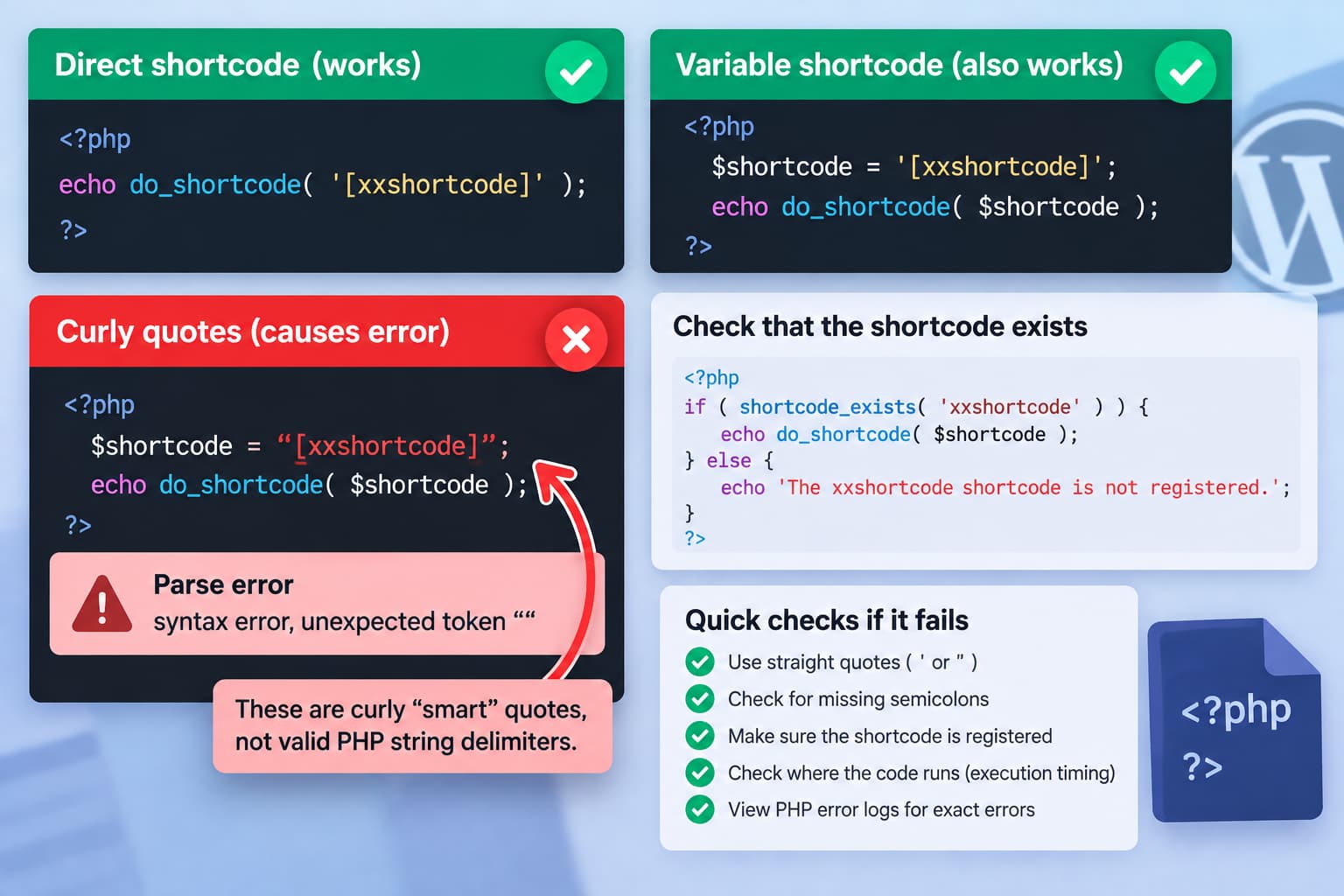Click the check icon beside Make sure the shortcode is registered
The height and width of the screenshot is (896, 1344).
coord(700,735)
